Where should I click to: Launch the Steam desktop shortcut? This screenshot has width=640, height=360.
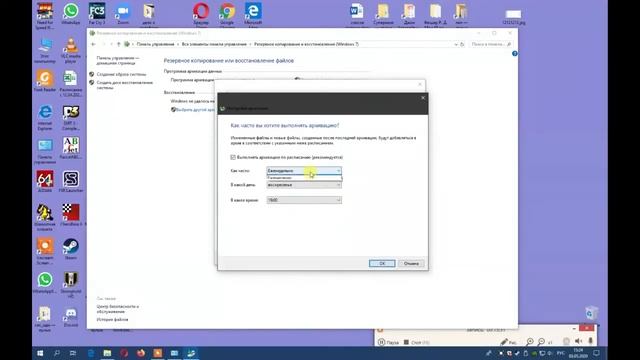[71, 249]
